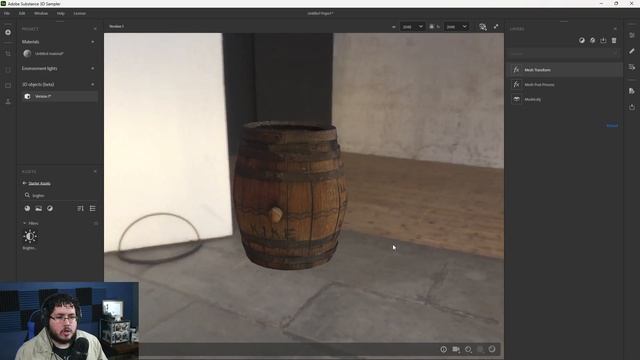Expand the viewport to fullscreen
Screen dimensions: 640x360
coord(496,27)
